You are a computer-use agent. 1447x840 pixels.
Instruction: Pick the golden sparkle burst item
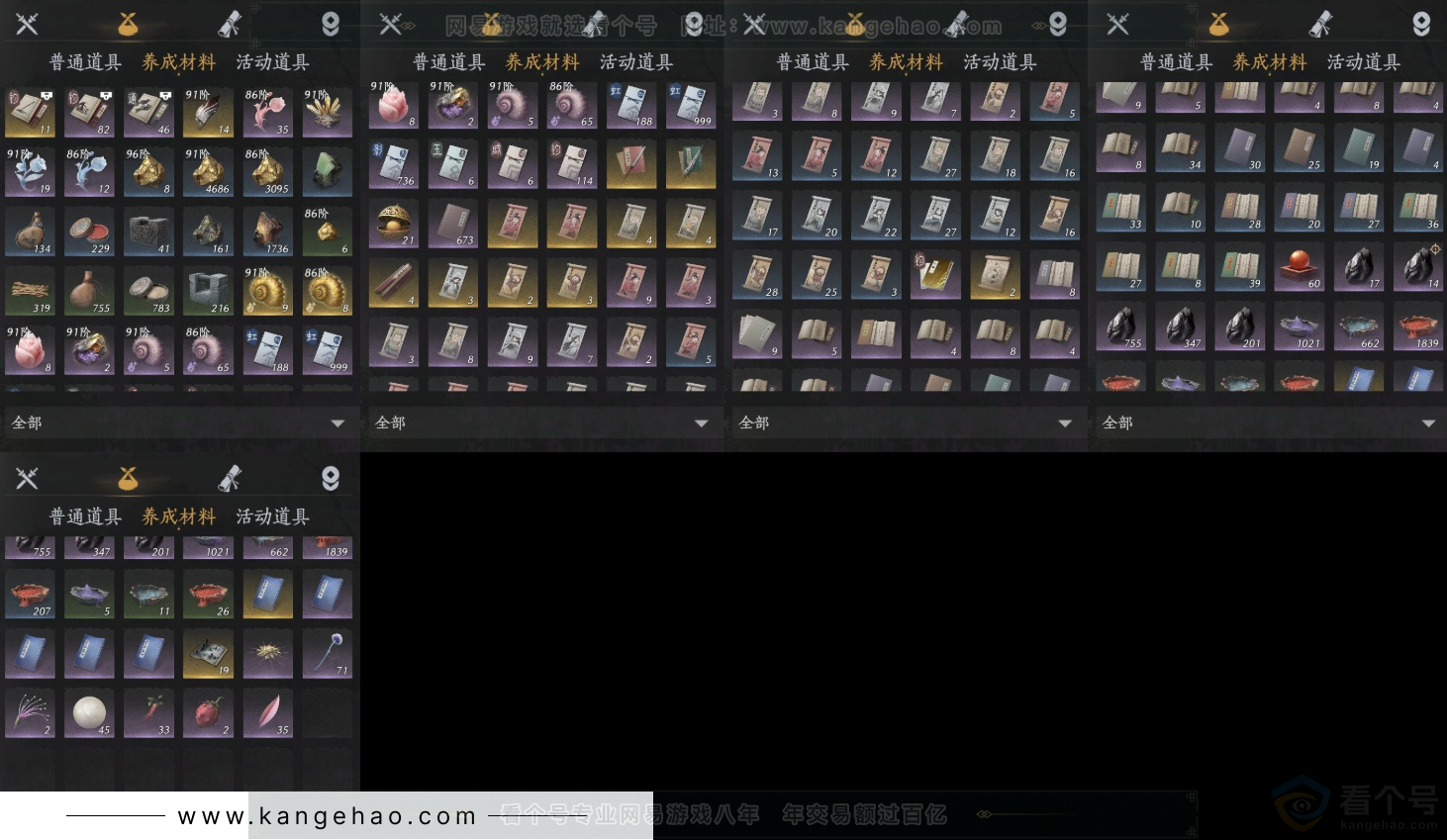coord(267,653)
